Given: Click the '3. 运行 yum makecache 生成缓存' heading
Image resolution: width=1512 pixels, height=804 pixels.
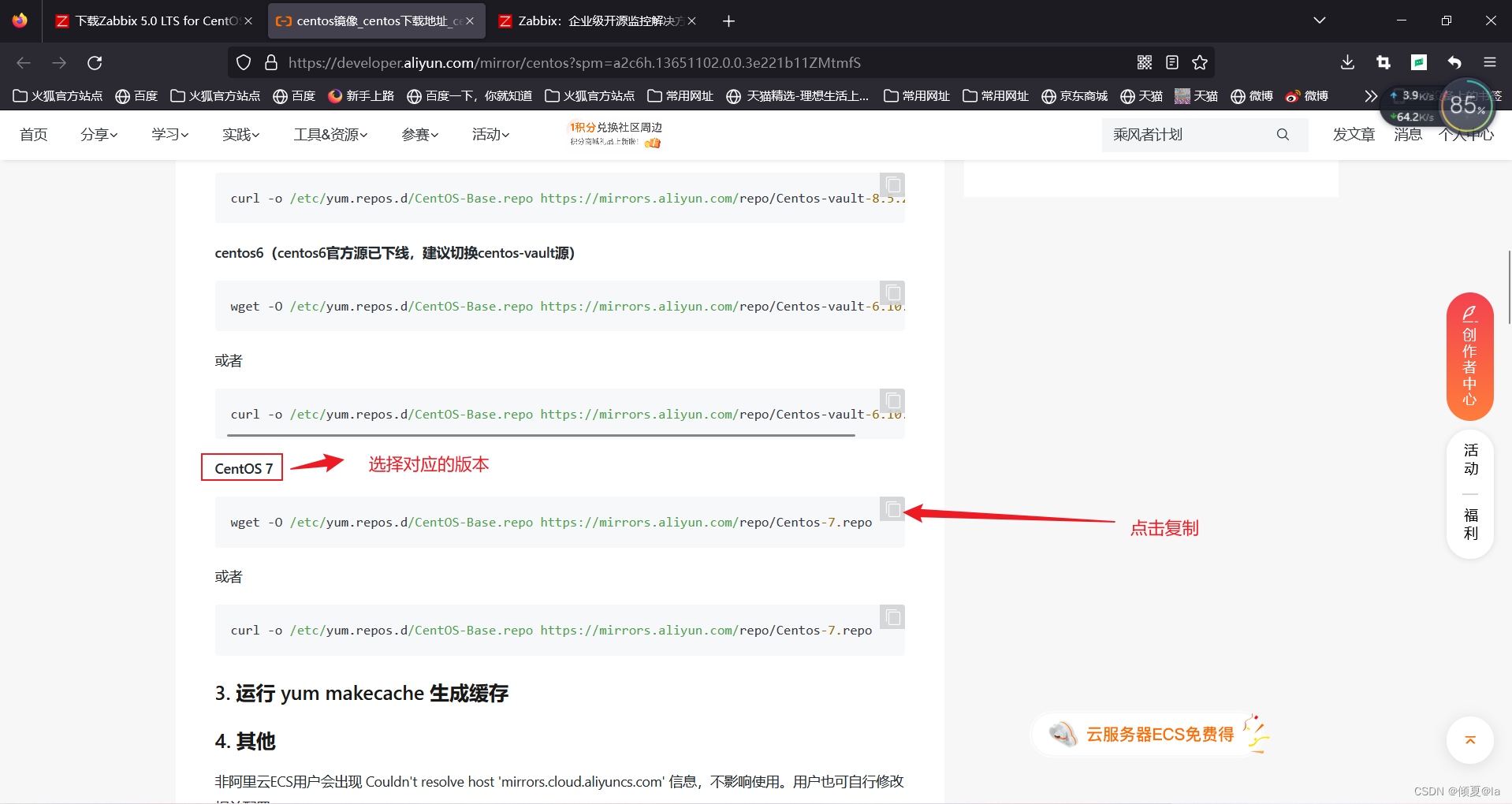Looking at the screenshot, I should coord(362,694).
